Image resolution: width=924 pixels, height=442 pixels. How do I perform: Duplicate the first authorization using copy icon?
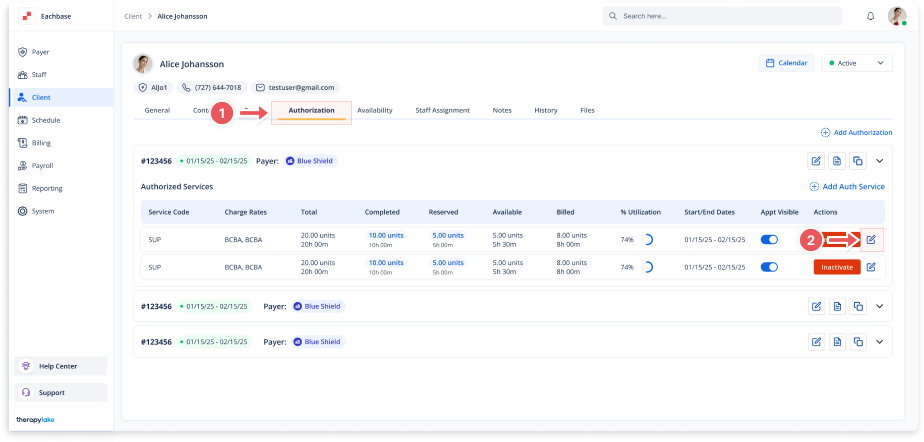(x=857, y=160)
